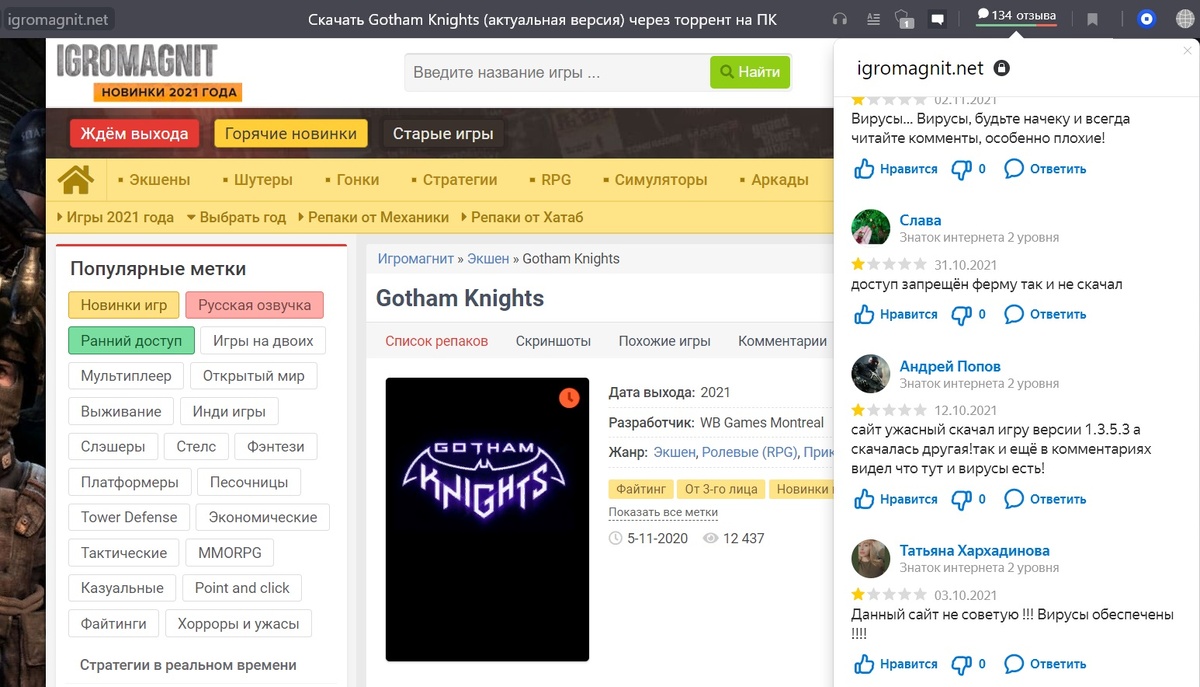Switch to Комментарии tab
Screen dimensions: 1200x687
point(782,341)
